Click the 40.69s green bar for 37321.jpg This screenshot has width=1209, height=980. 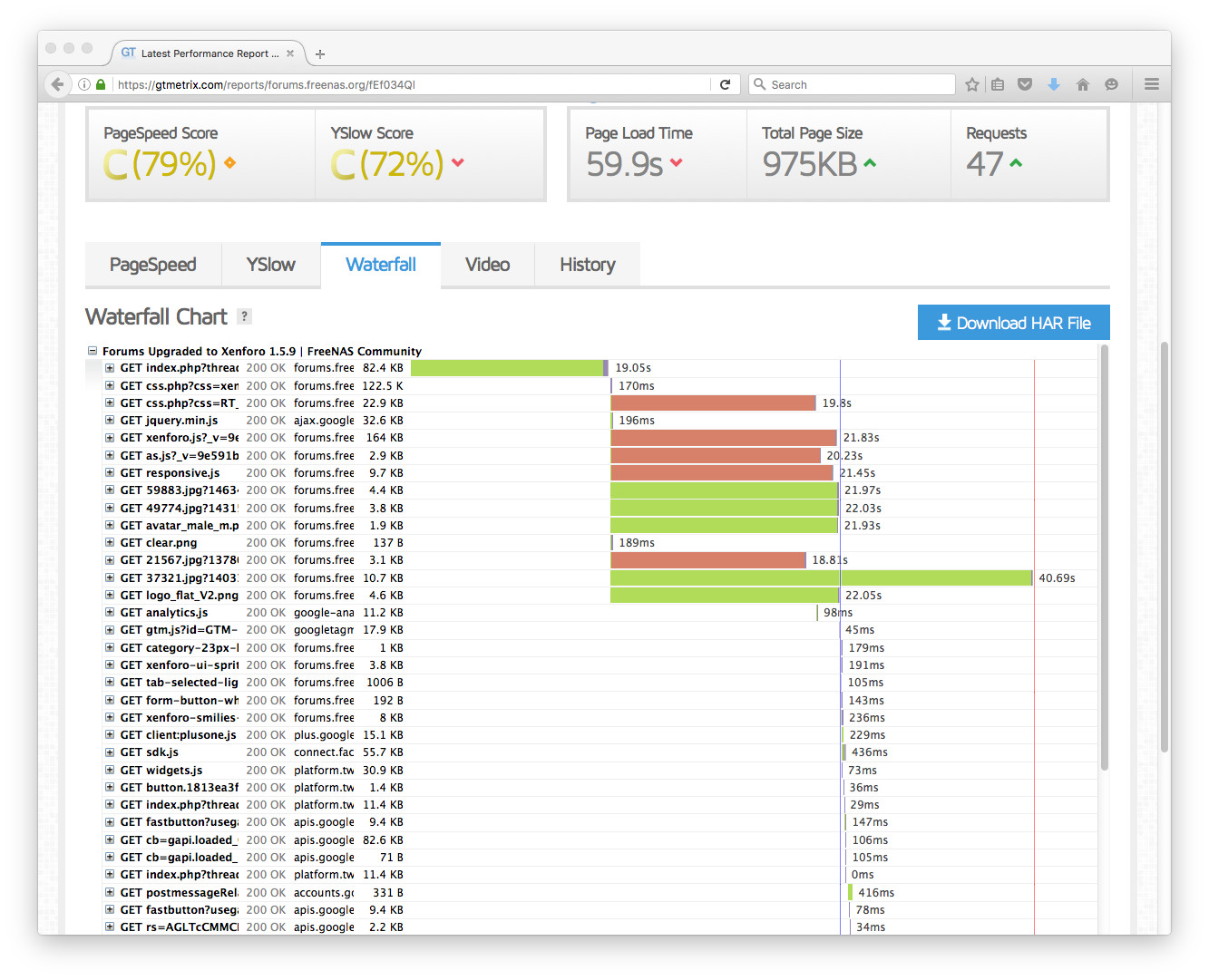(x=822, y=577)
